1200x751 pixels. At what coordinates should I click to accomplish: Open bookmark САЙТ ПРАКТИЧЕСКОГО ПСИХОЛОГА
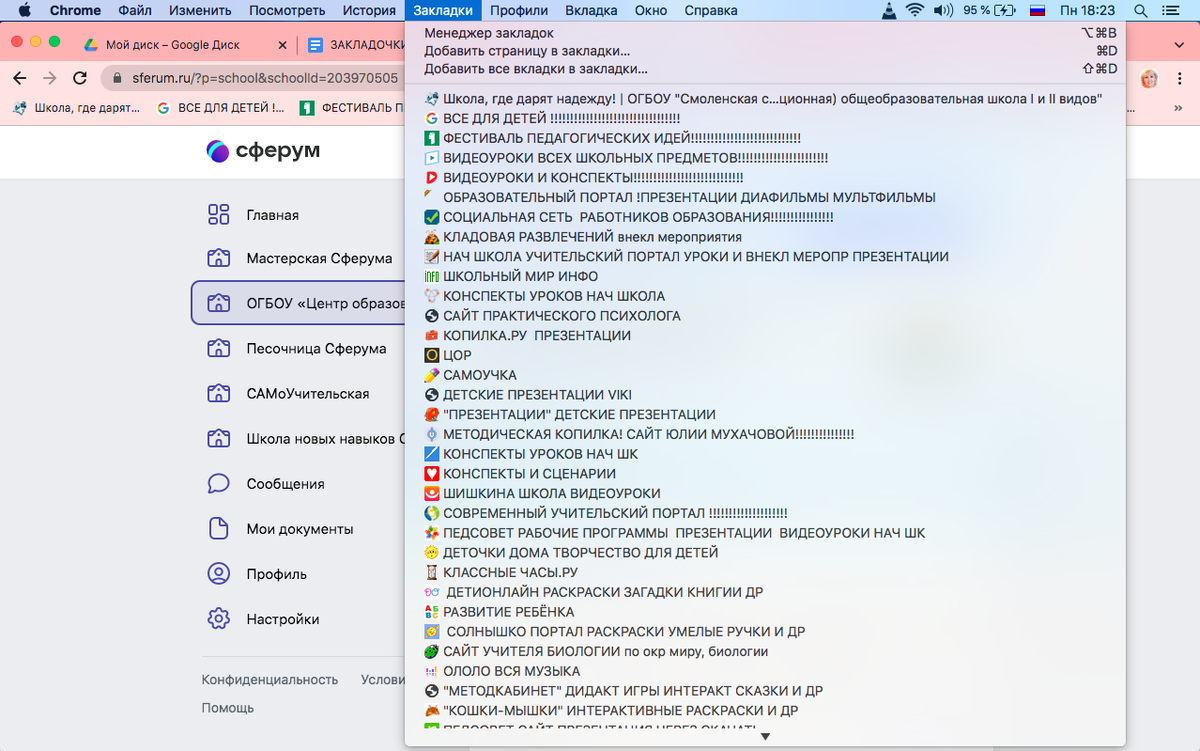tap(765, 316)
